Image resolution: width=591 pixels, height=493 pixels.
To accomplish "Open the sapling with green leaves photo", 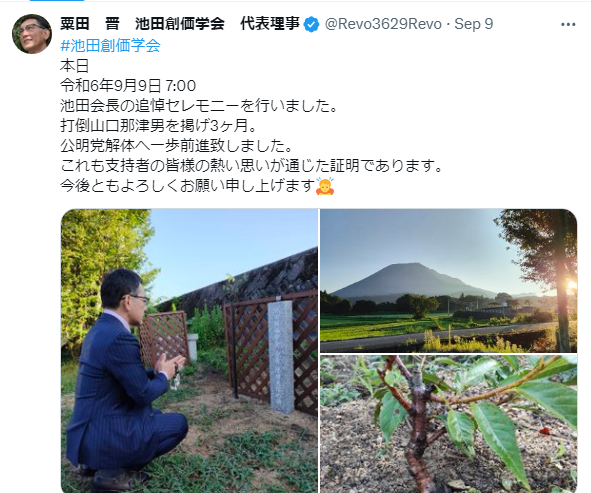I will [x=449, y=424].
